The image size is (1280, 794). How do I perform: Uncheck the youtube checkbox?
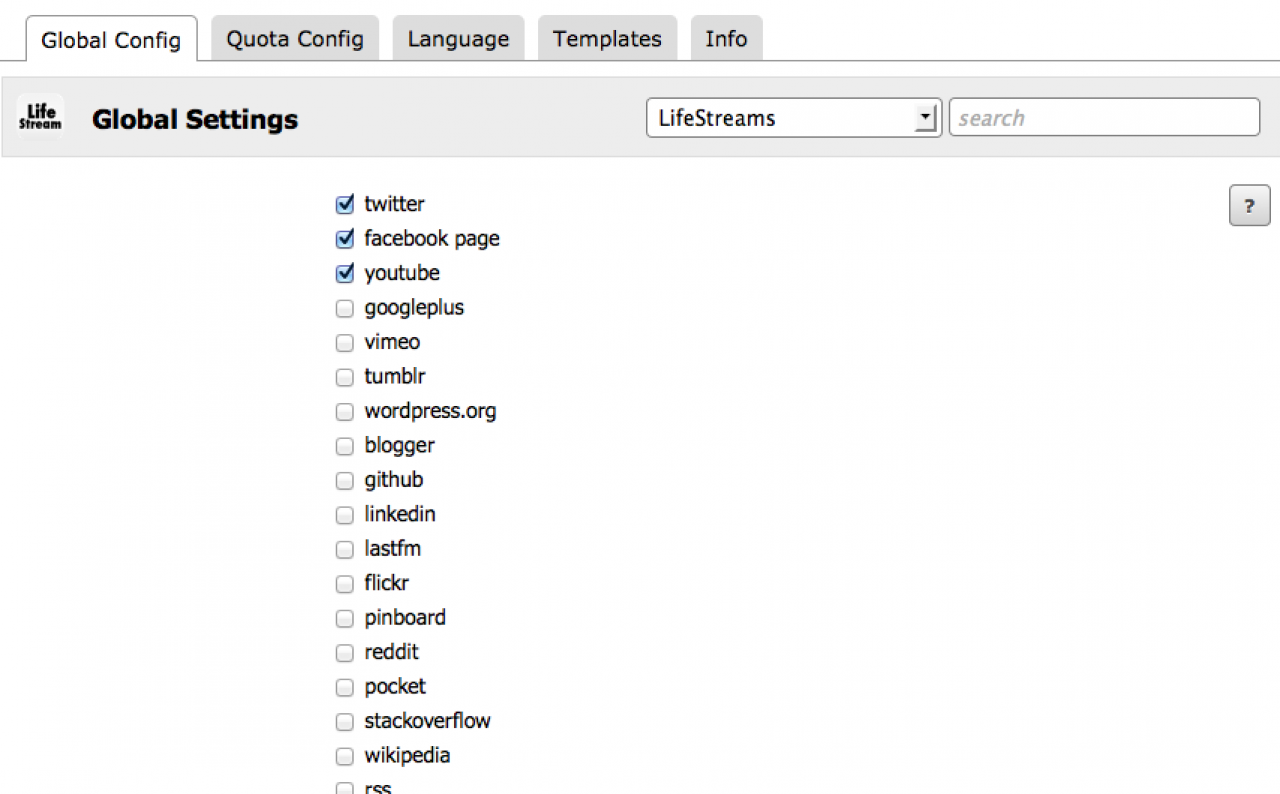click(345, 274)
